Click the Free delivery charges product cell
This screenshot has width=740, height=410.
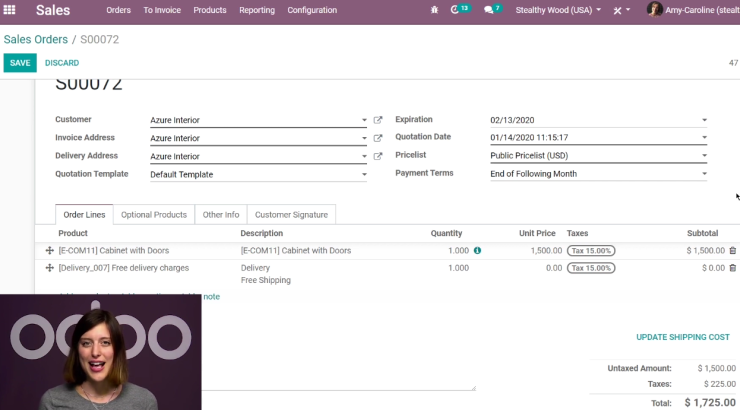tap(124, 268)
